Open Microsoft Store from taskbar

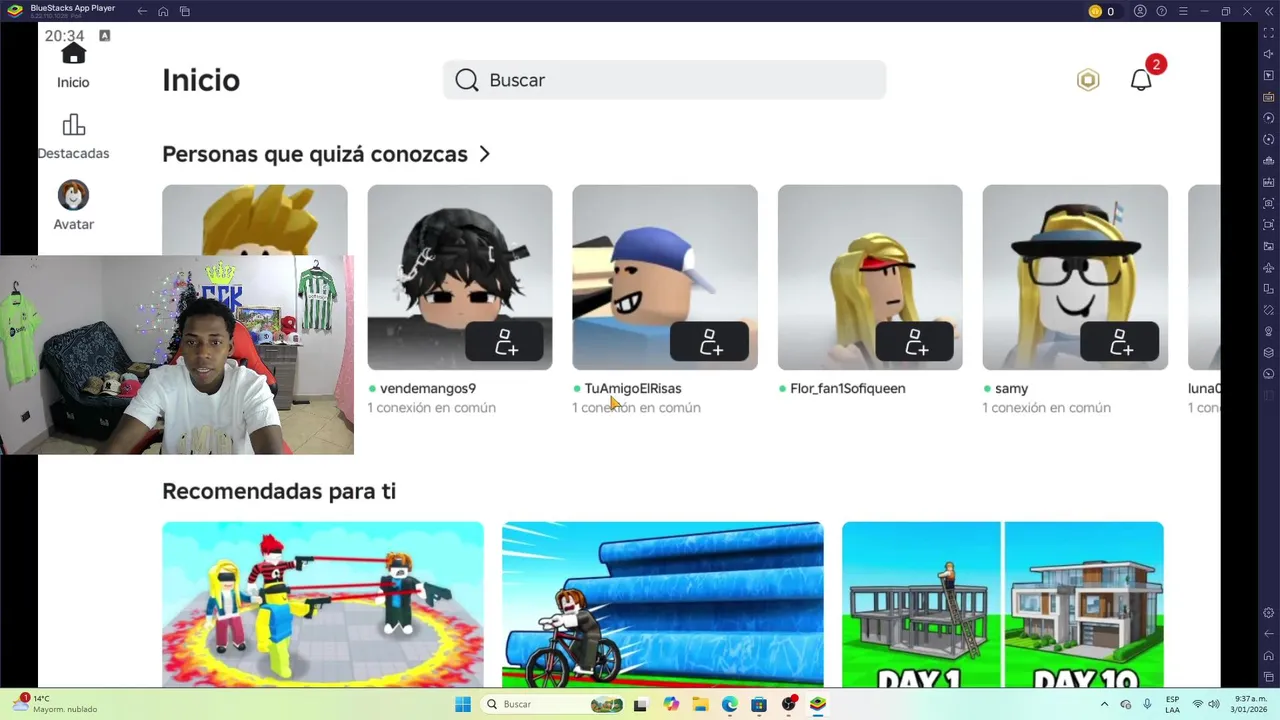759,704
